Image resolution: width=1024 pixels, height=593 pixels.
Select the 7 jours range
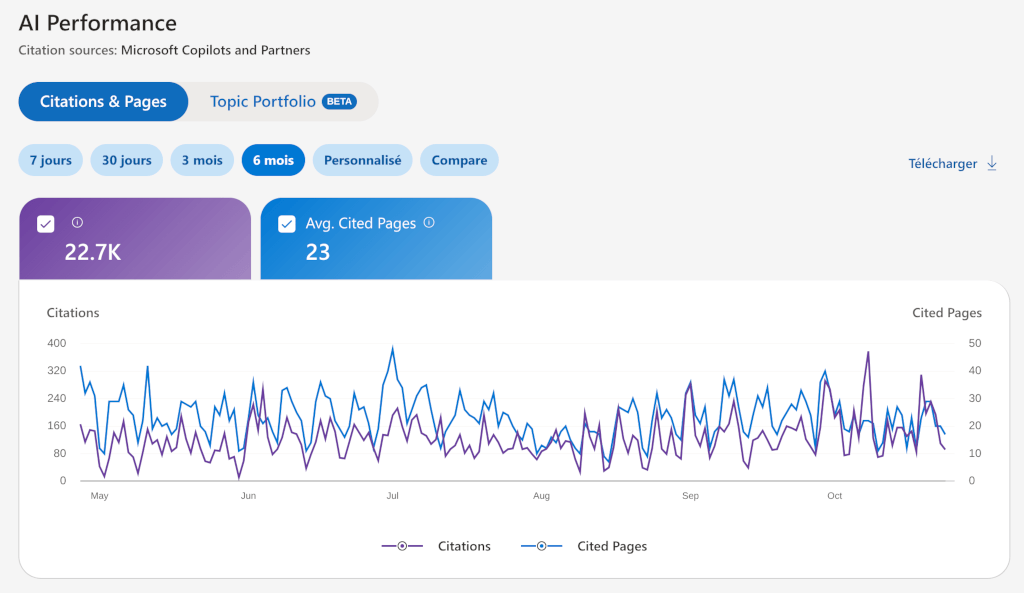(51, 160)
